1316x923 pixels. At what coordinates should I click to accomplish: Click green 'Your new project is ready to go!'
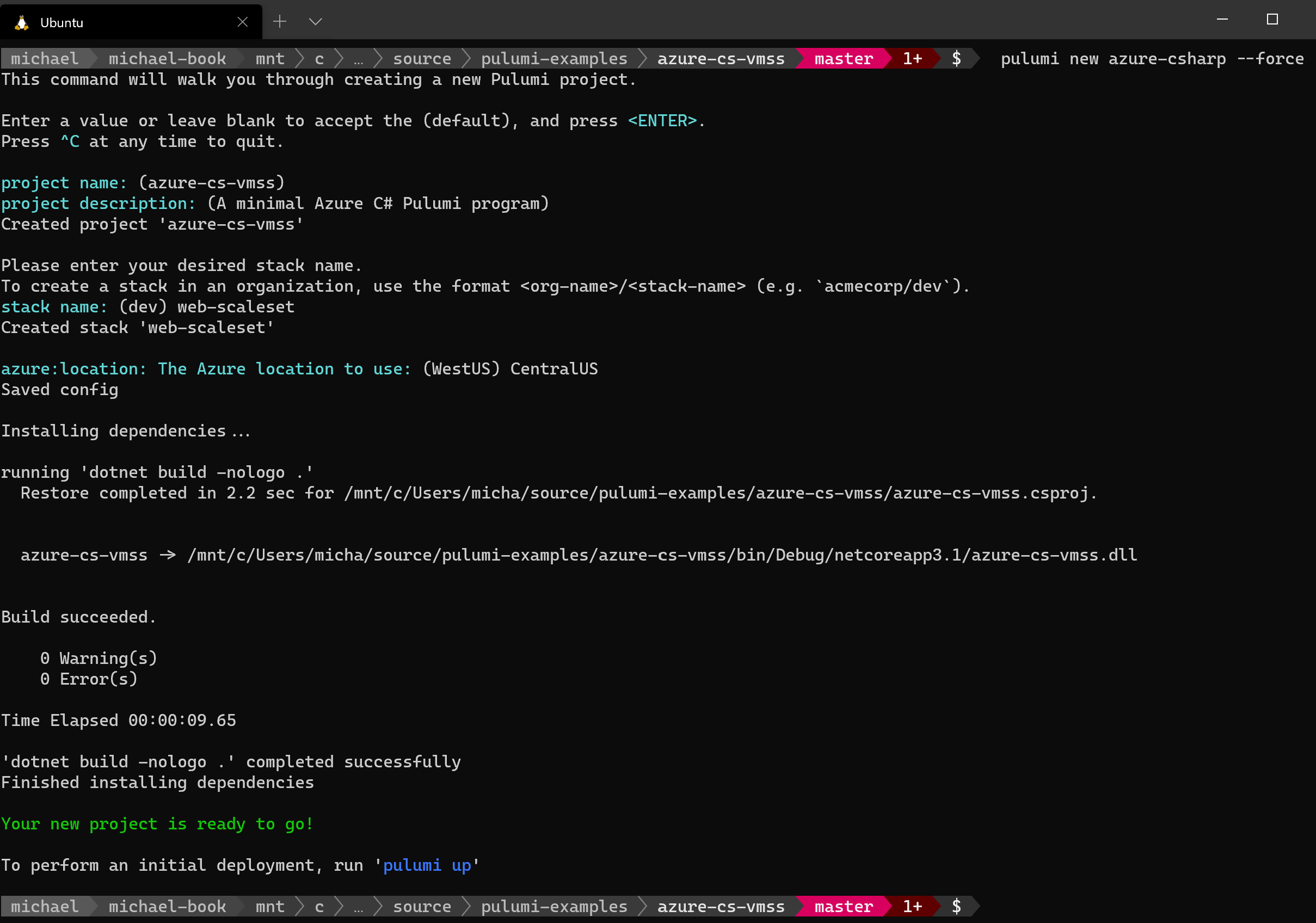tap(157, 824)
